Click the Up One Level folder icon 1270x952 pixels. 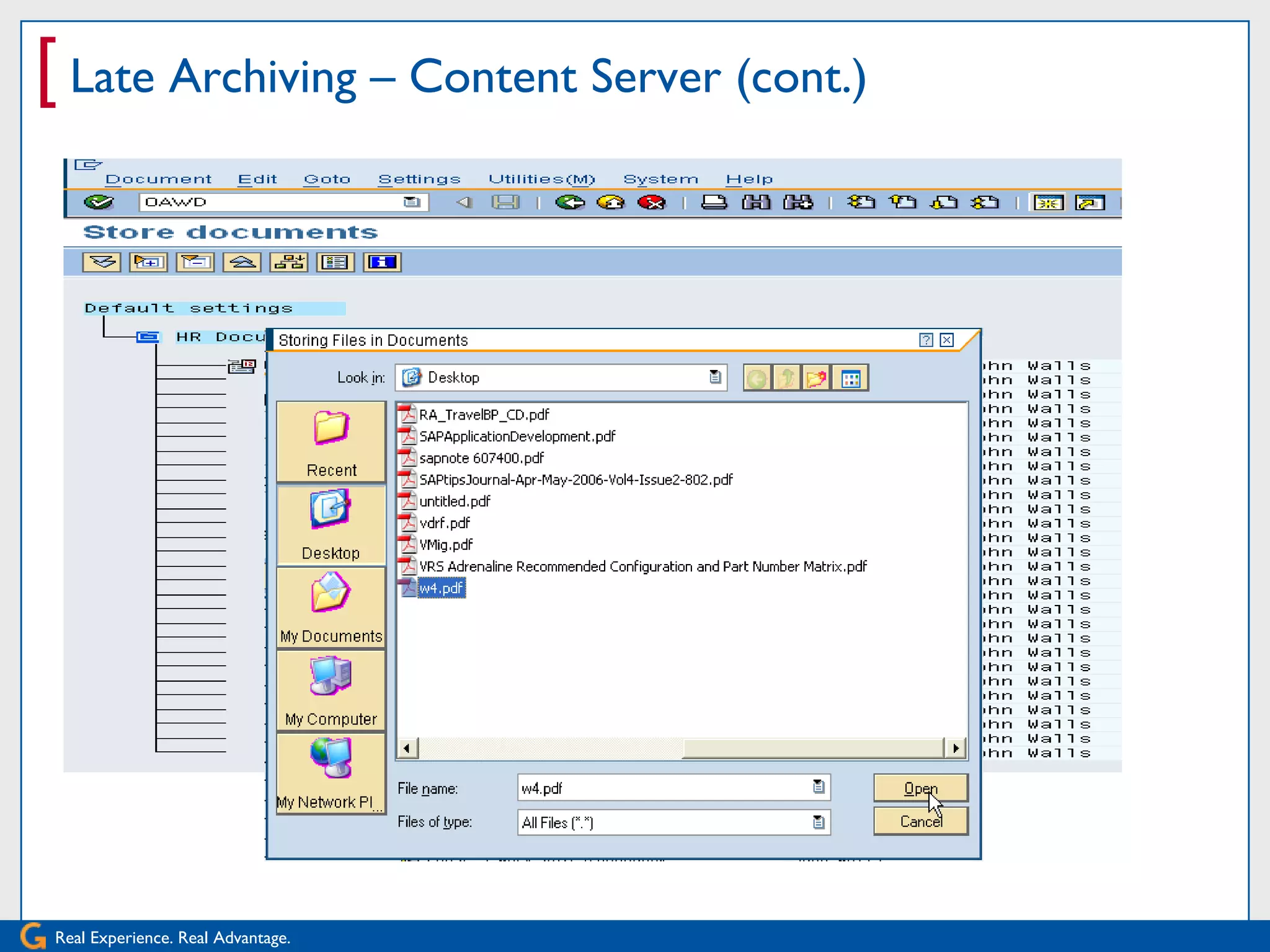click(787, 378)
